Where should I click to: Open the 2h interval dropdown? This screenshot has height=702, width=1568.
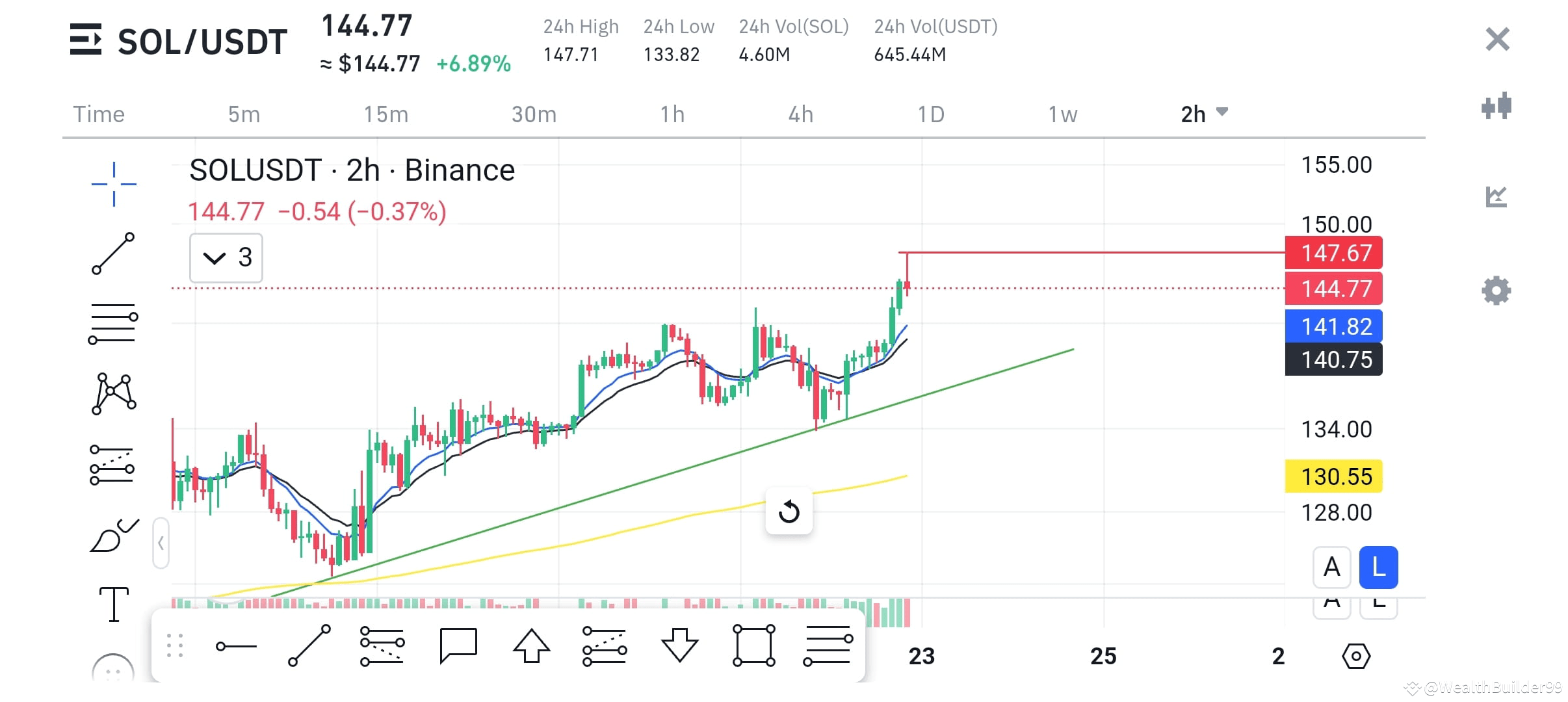pos(1203,114)
